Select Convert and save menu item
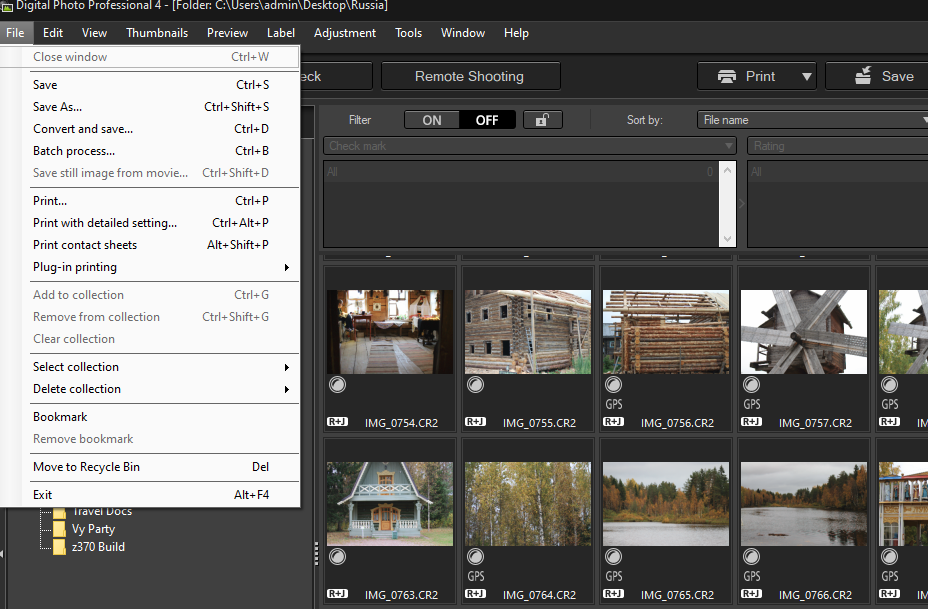The image size is (928, 609). 83,129
